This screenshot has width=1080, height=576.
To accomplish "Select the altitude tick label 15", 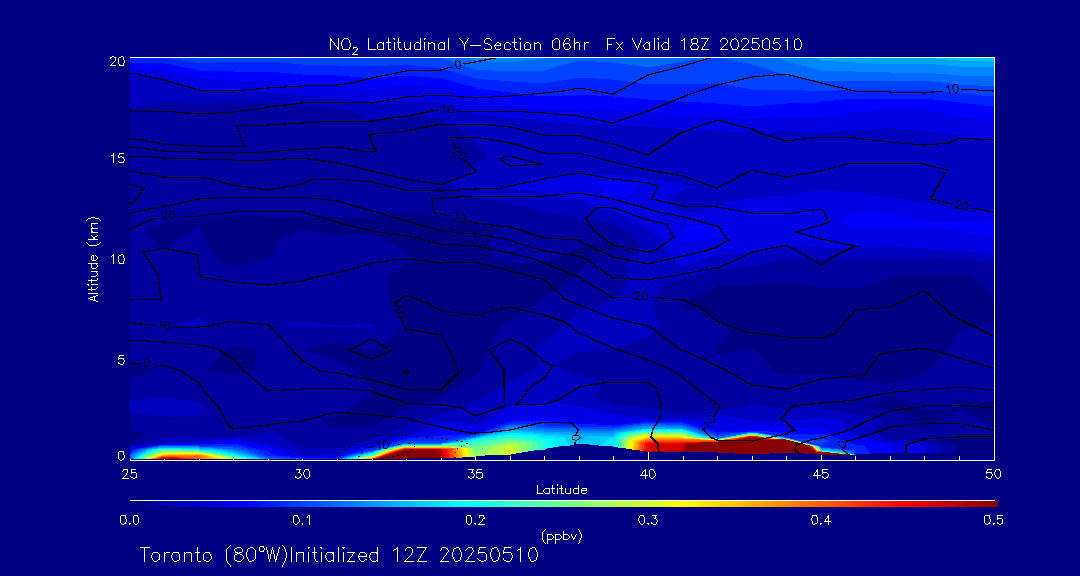I will coord(116,158).
